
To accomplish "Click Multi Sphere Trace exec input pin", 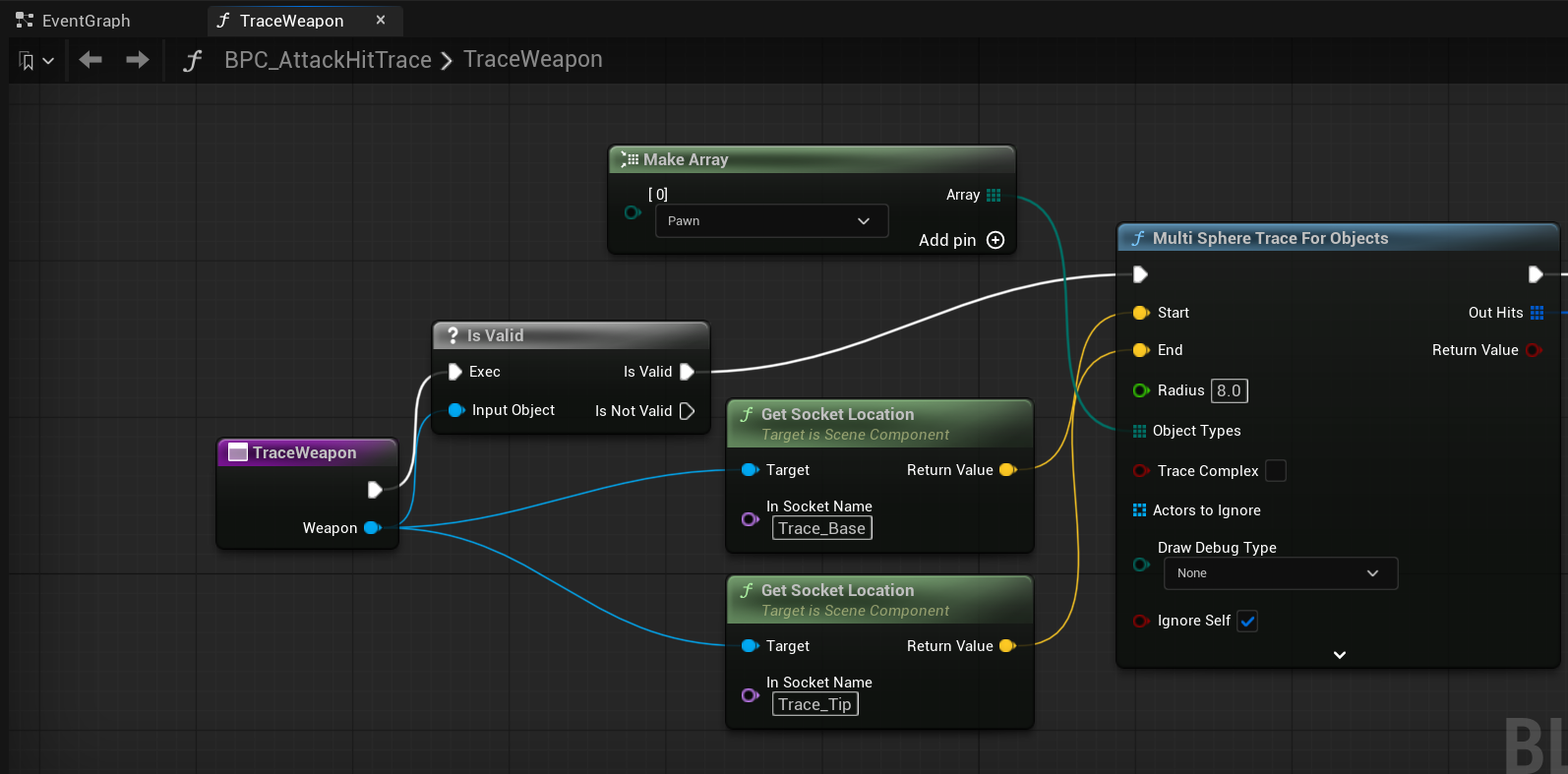I will [1140, 274].
